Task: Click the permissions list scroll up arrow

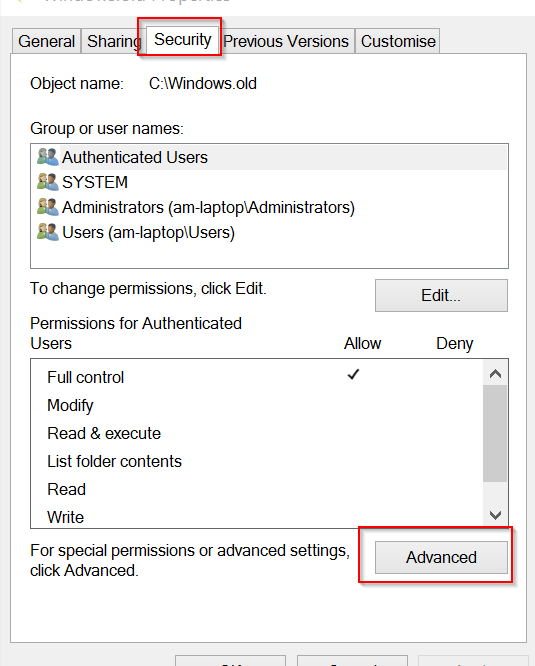Action: [495, 373]
